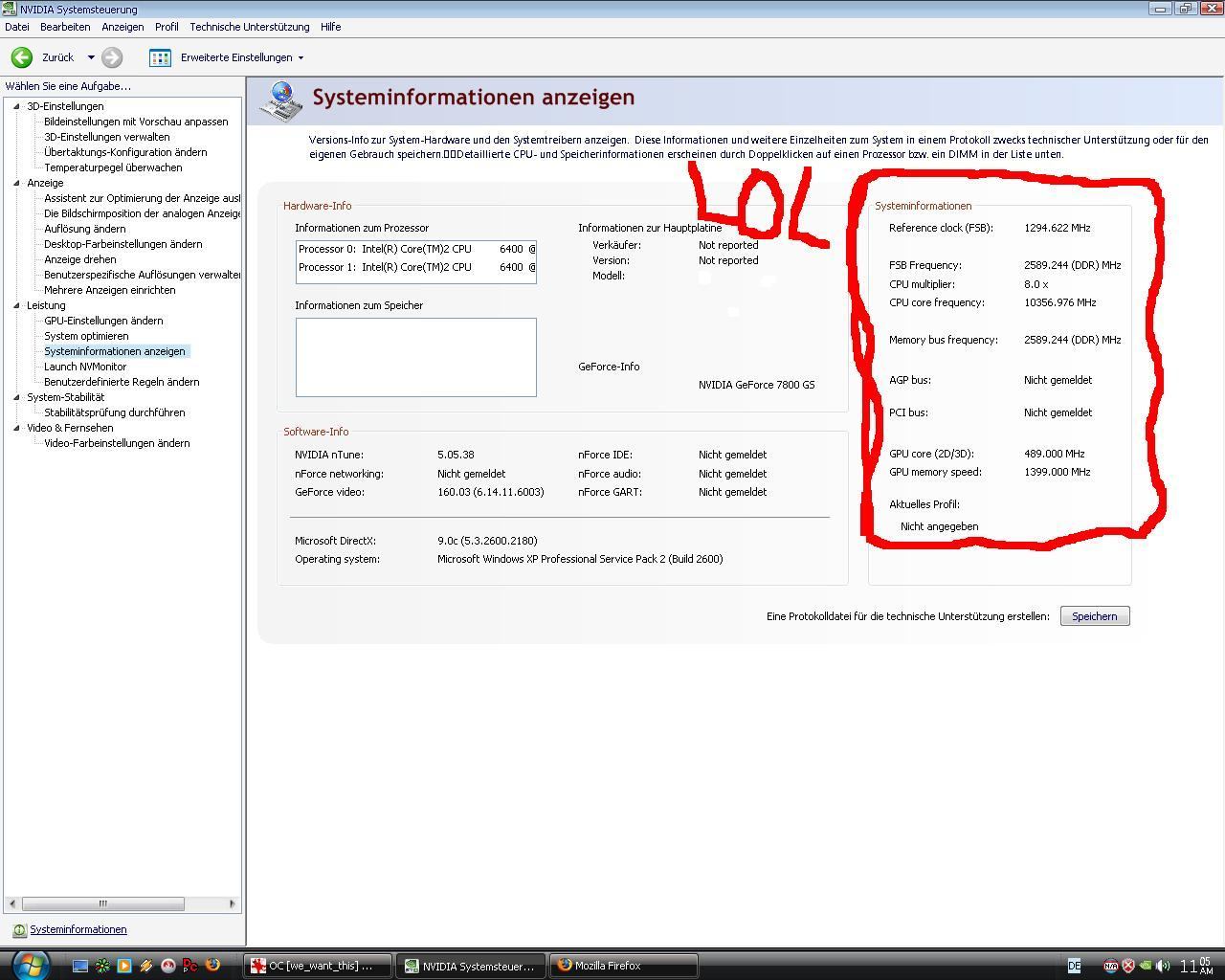Open the Anzeigen menu
Viewport: 1225px width, 980px height.
(x=122, y=27)
